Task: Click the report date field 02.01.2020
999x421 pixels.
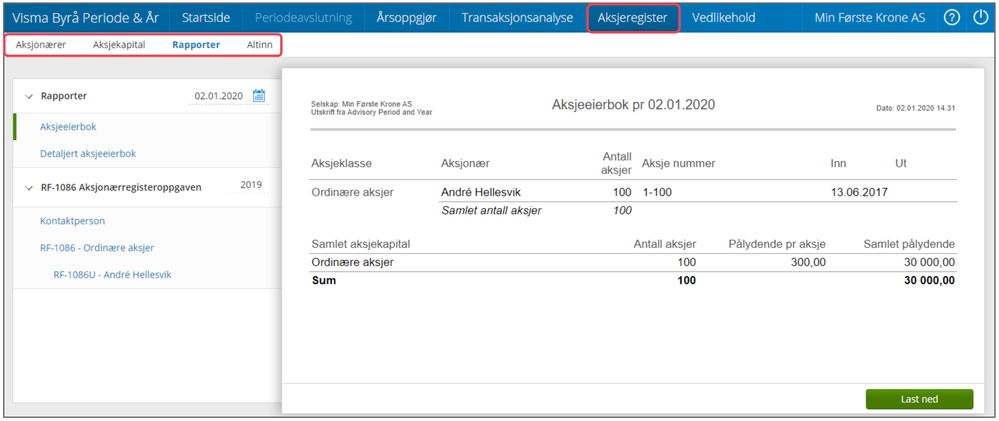Action: click(x=218, y=96)
